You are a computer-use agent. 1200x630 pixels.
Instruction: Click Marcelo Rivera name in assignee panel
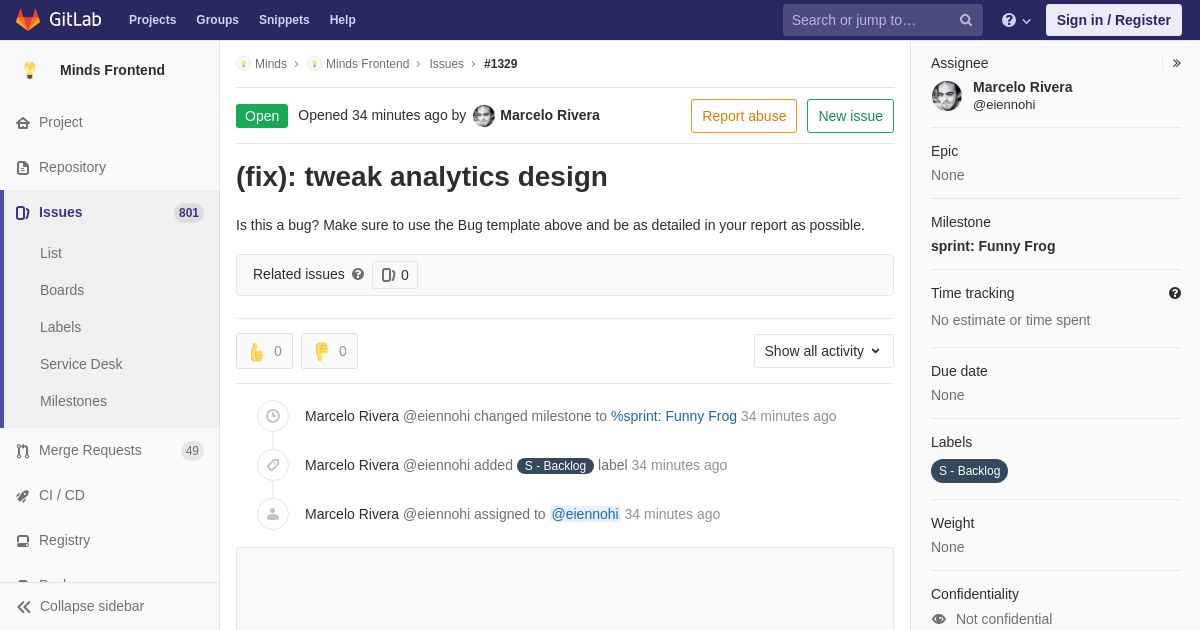(x=1022, y=87)
